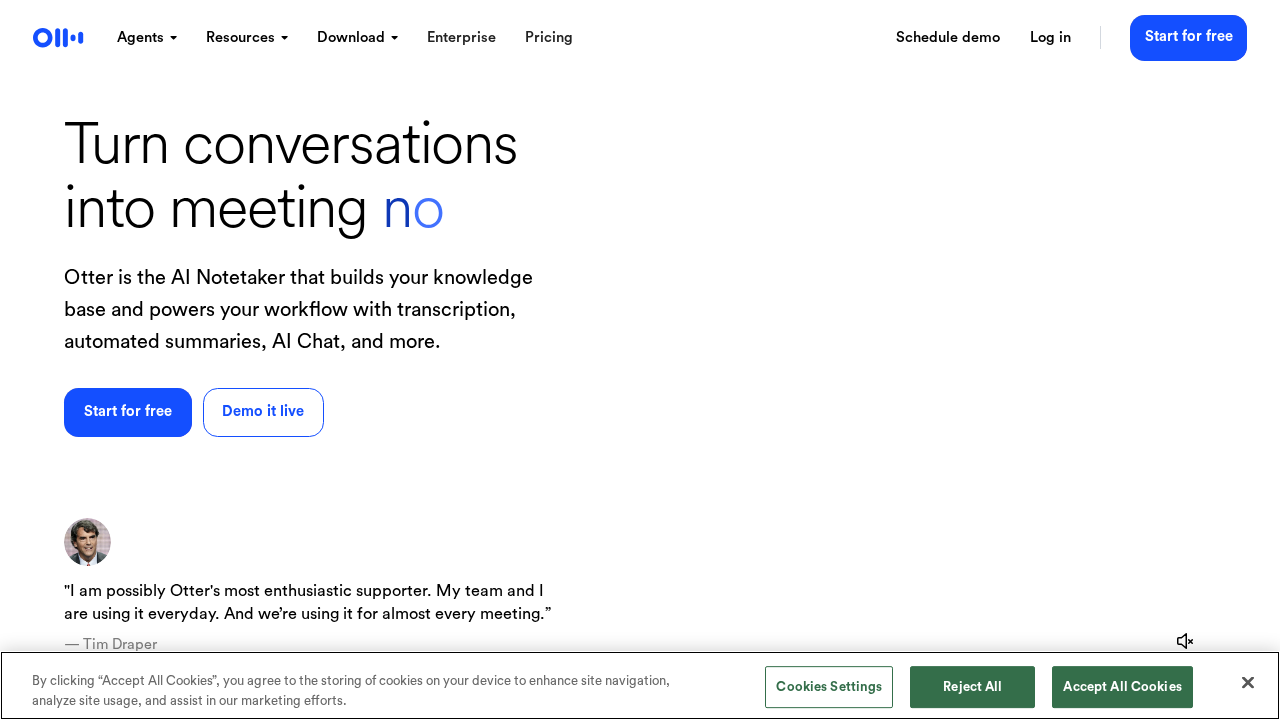1280x720 pixels.
Task: Accept all cookies
Action: (x=1122, y=687)
